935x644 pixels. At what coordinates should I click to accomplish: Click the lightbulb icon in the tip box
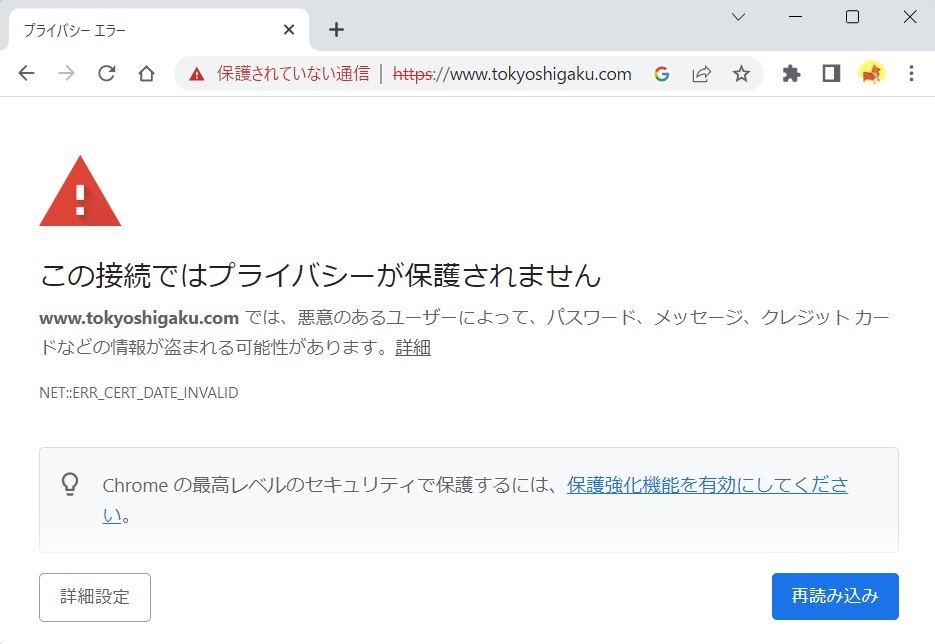70,484
